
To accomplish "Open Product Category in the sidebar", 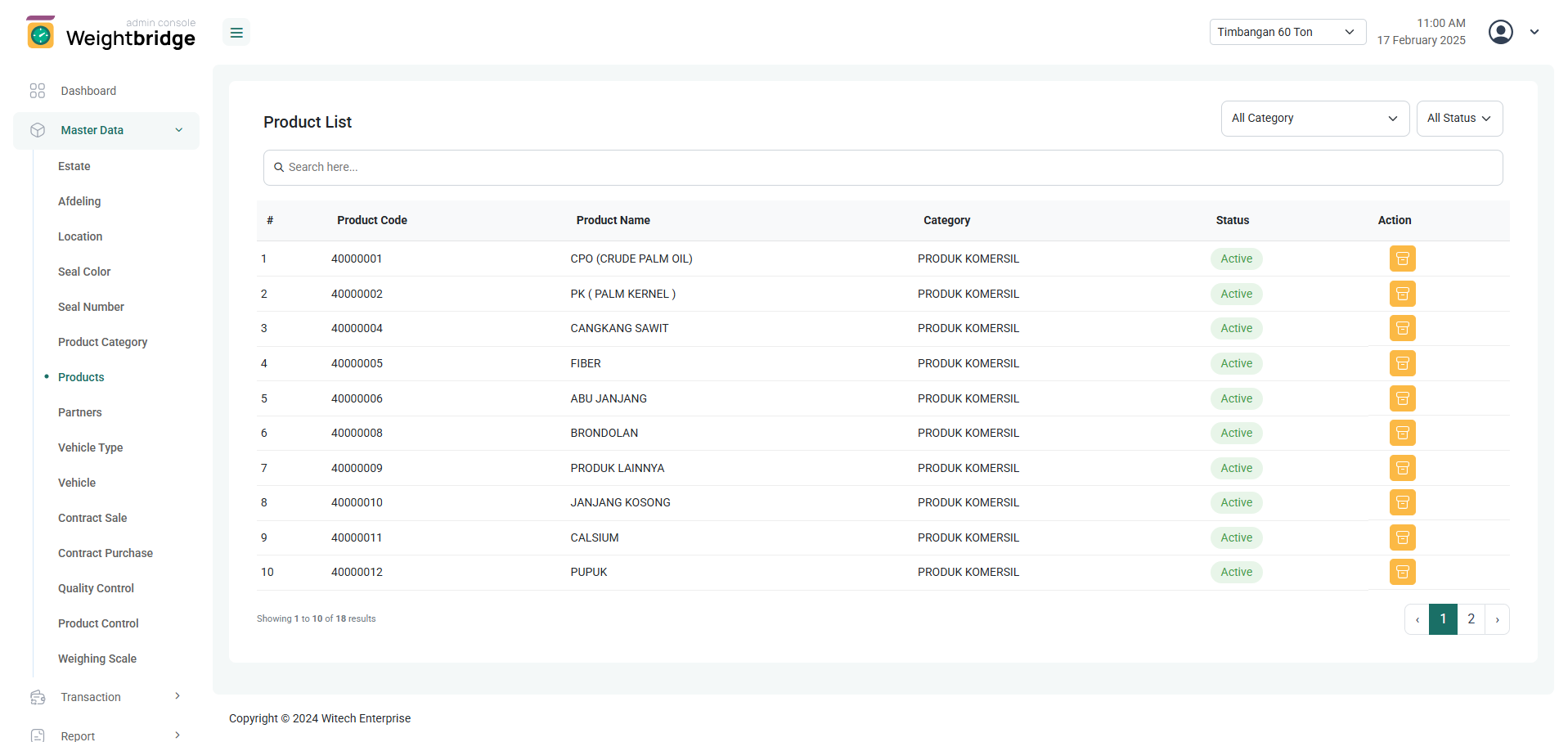I will pos(102,342).
